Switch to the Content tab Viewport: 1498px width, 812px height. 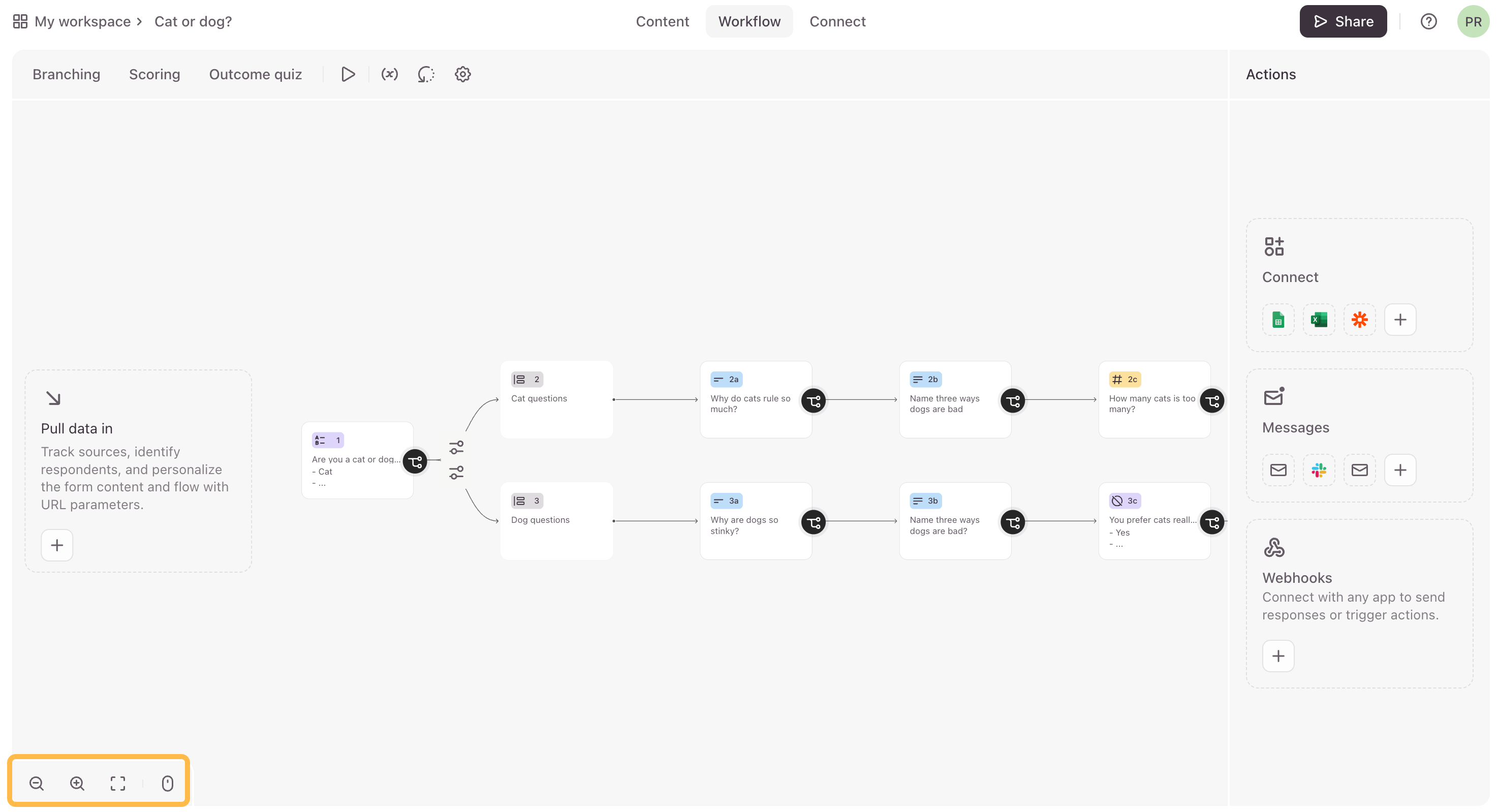coord(662,21)
